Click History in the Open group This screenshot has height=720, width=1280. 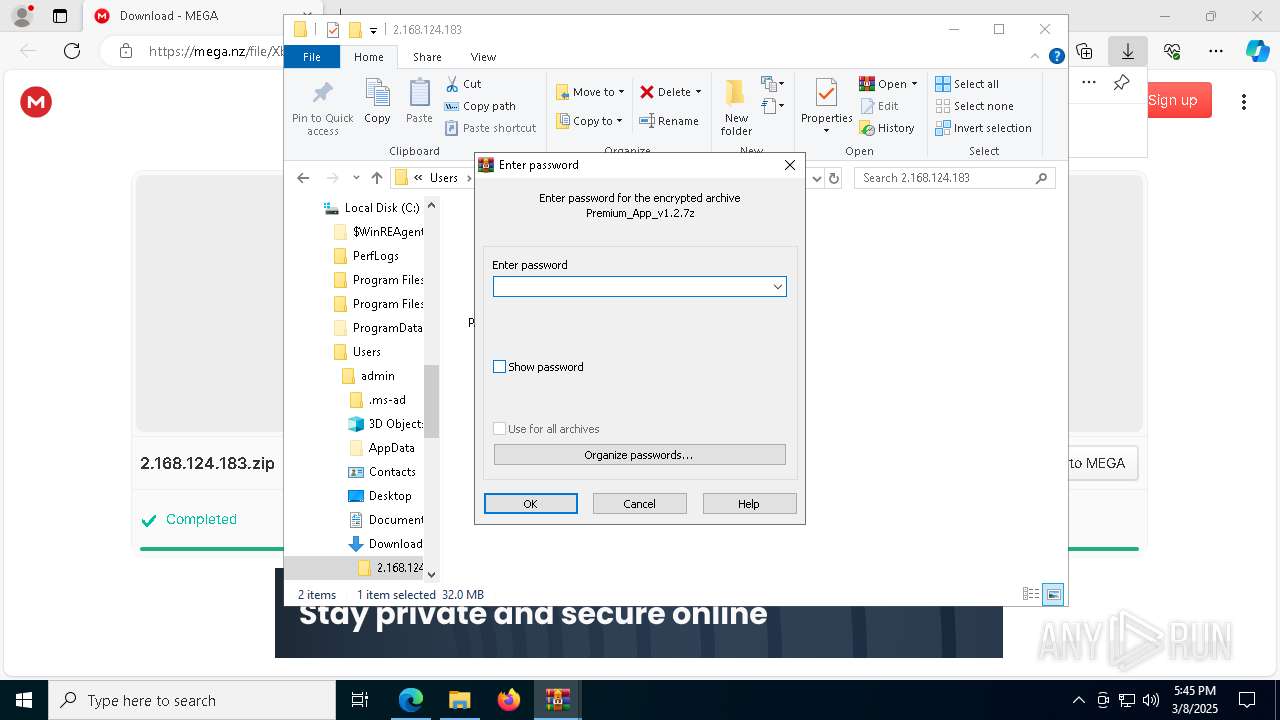click(x=887, y=128)
